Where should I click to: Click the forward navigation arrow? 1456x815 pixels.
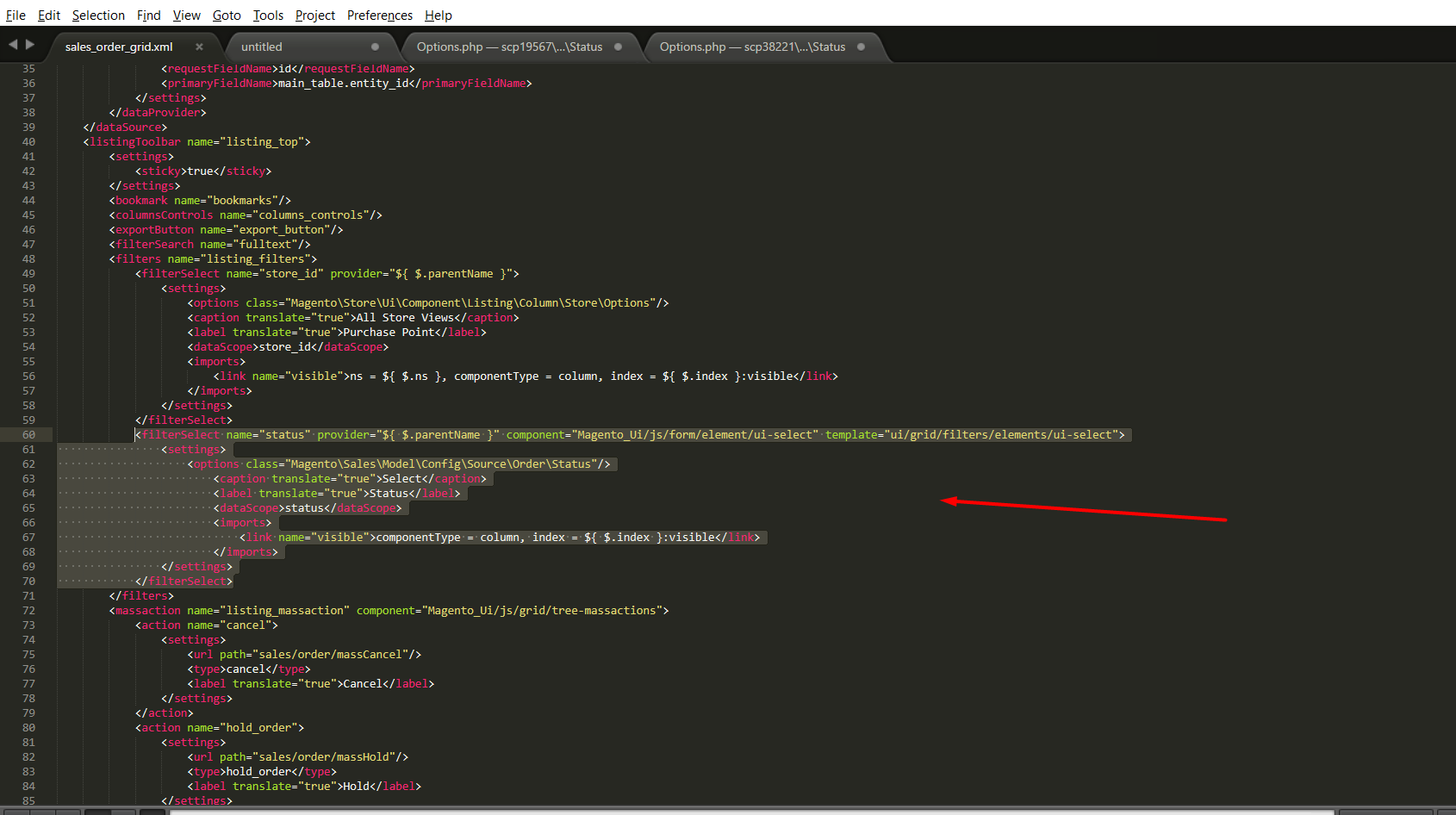(30, 45)
